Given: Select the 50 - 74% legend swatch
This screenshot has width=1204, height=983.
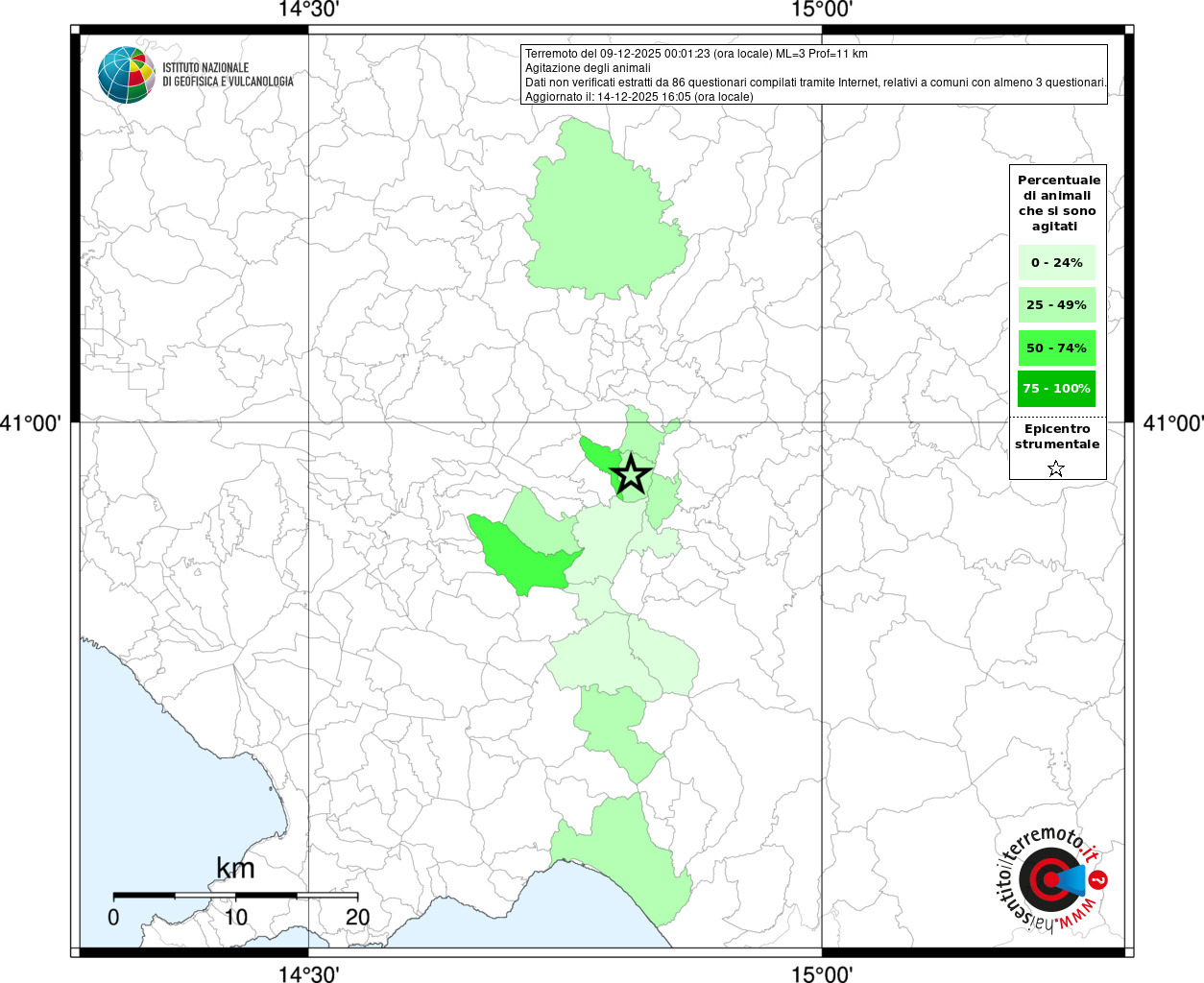Looking at the screenshot, I should coord(1057,348).
